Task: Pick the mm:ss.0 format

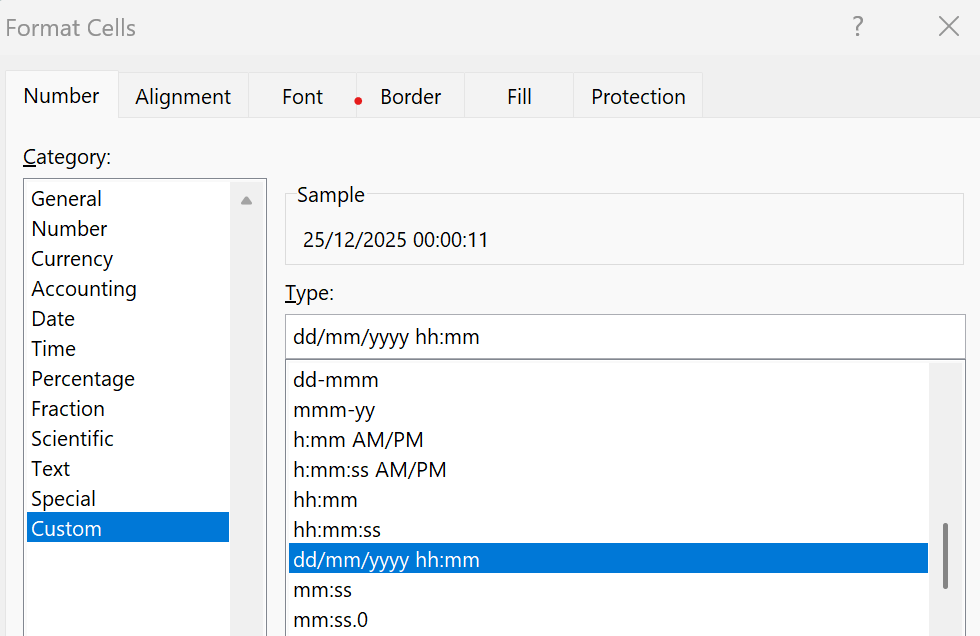Action: pos(331,620)
